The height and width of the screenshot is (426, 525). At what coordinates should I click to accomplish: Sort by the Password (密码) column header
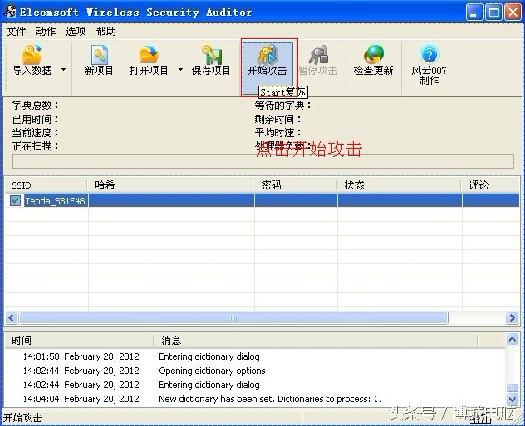(x=295, y=185)
